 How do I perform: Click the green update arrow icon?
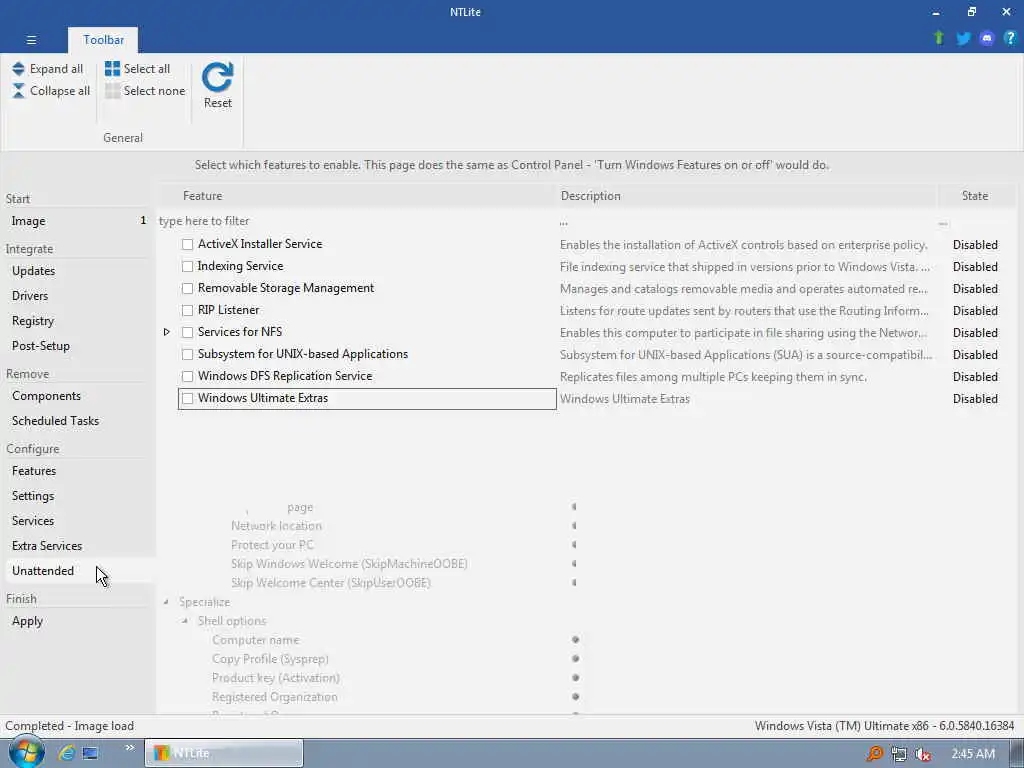(939, 38)
